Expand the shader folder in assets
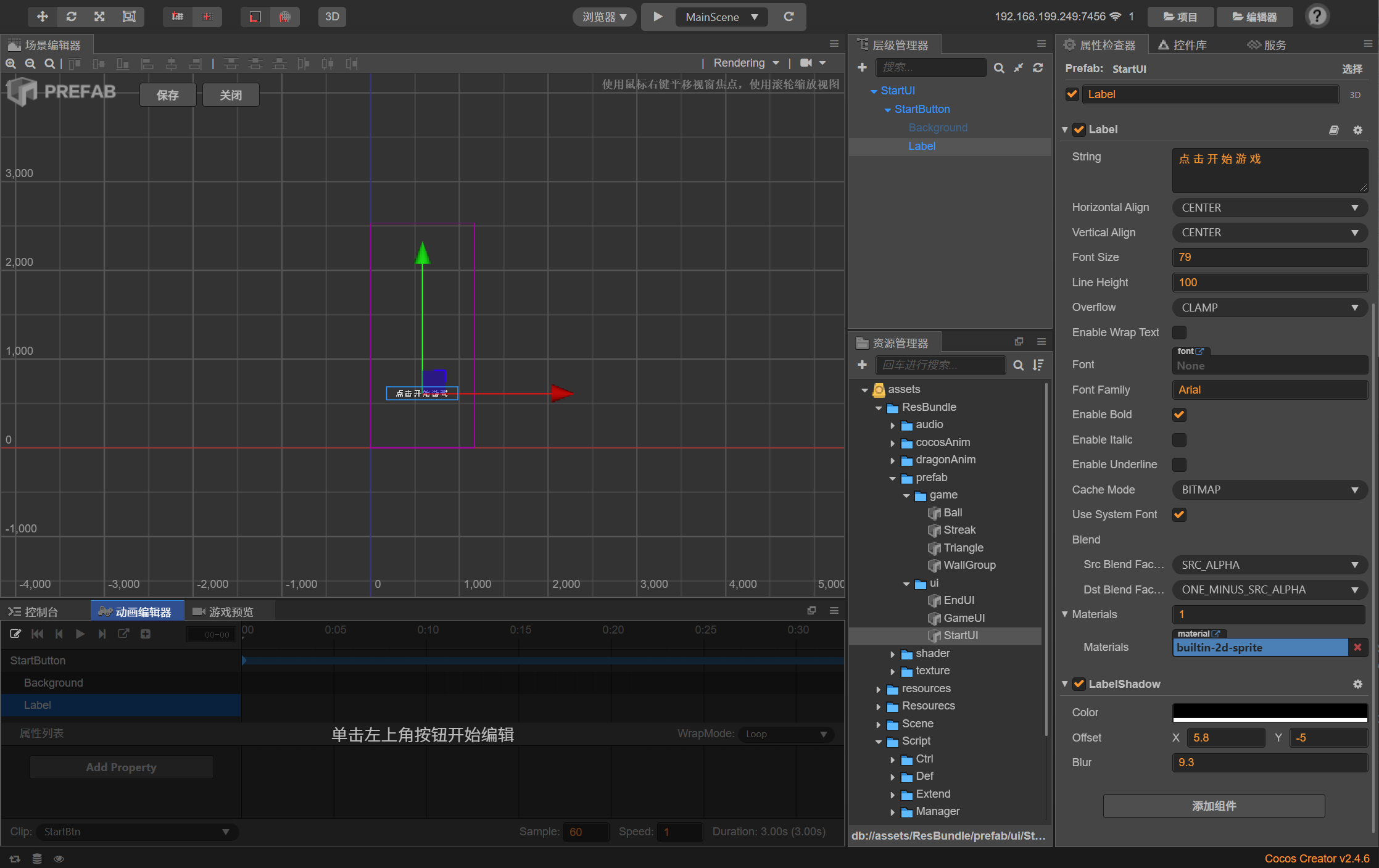This screenshot has height=868, width=1379. point(892,654)
